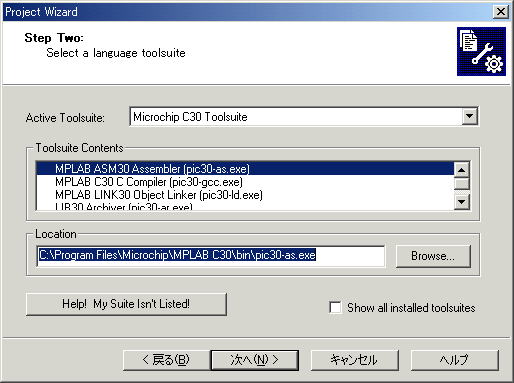Click the Browse... button
514x383 pixels.
pyautogui.click(x=433, y=256)
